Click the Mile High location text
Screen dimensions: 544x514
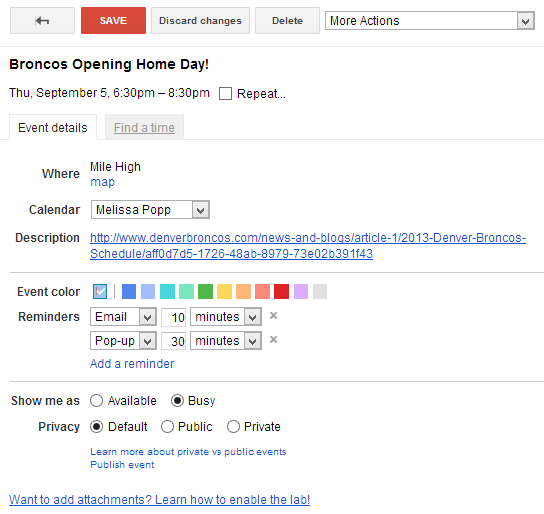coord(116,167)
